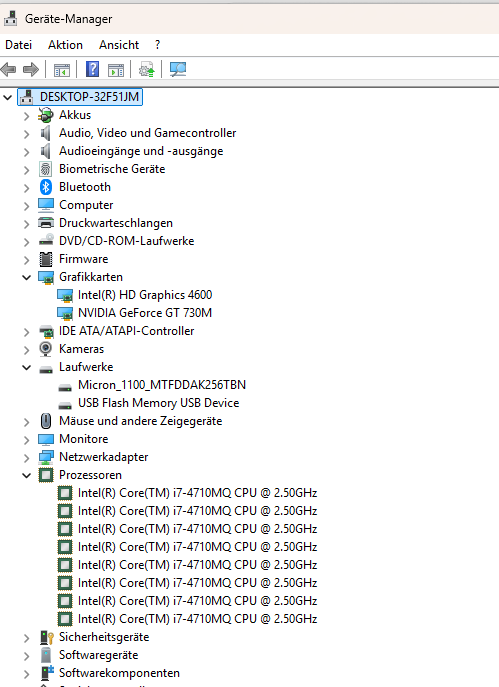Select Intel(R) HD Graphics 4600 device
The image size is (499, 687).
pyautogui.click(x=145, y=295)
